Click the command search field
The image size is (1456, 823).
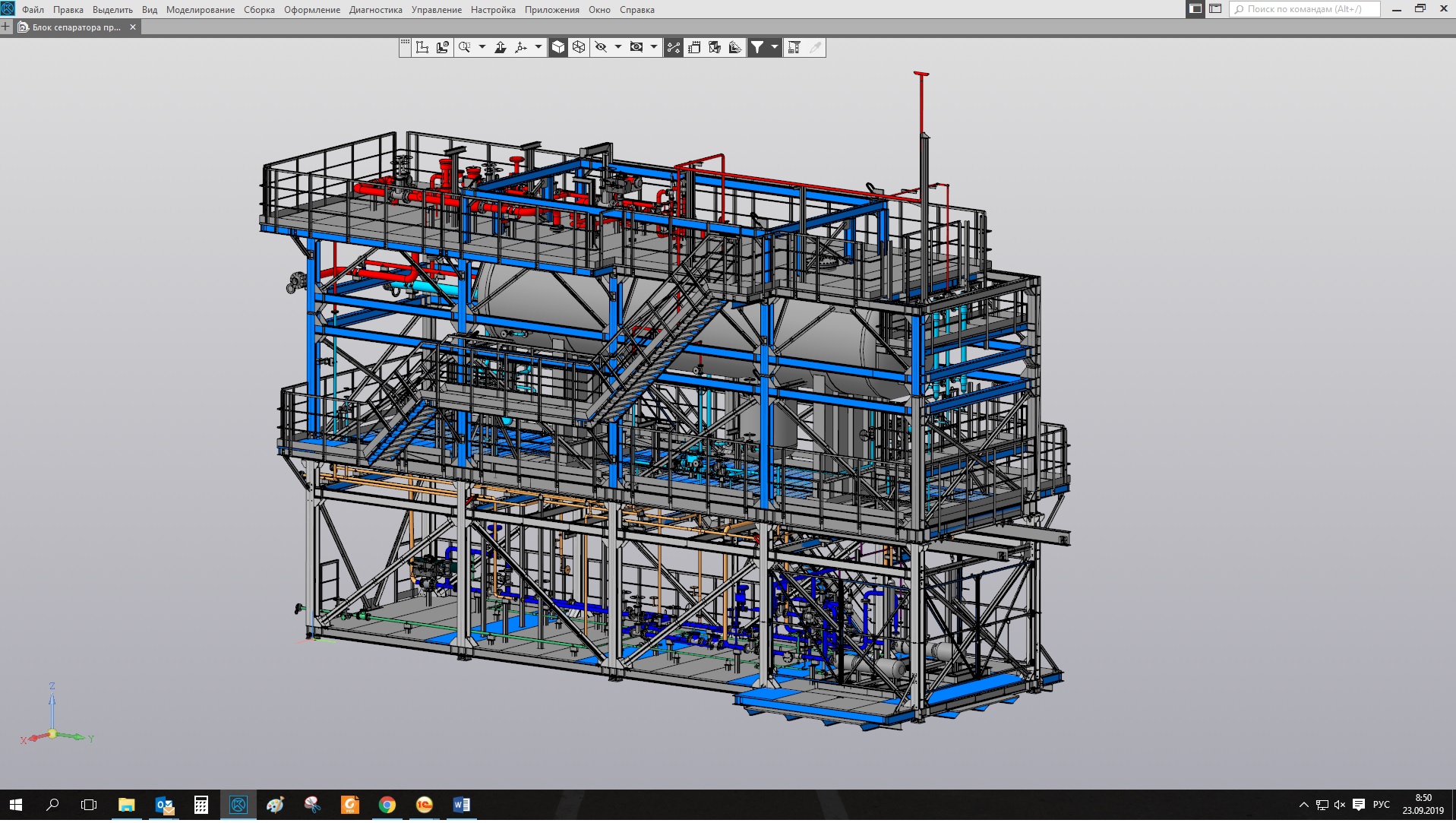1304,9
